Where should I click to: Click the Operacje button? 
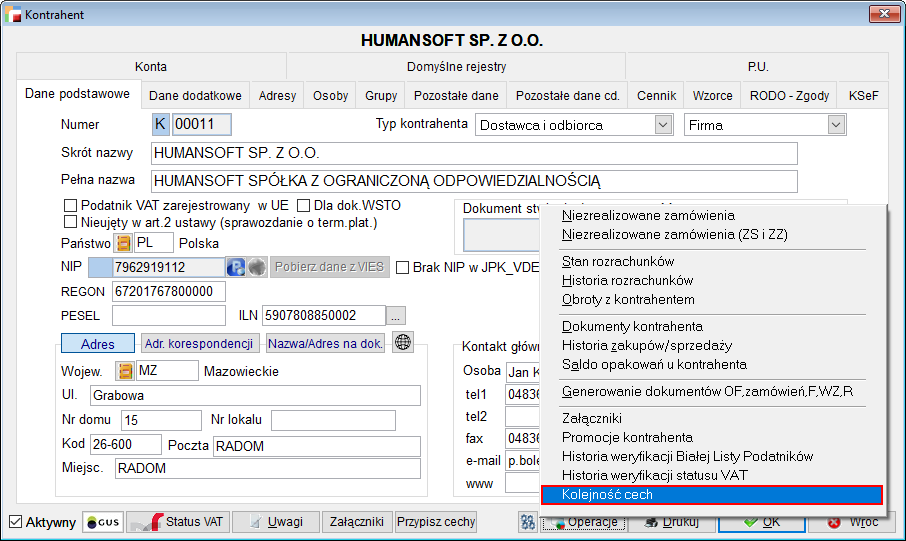(x=584, y=522)
